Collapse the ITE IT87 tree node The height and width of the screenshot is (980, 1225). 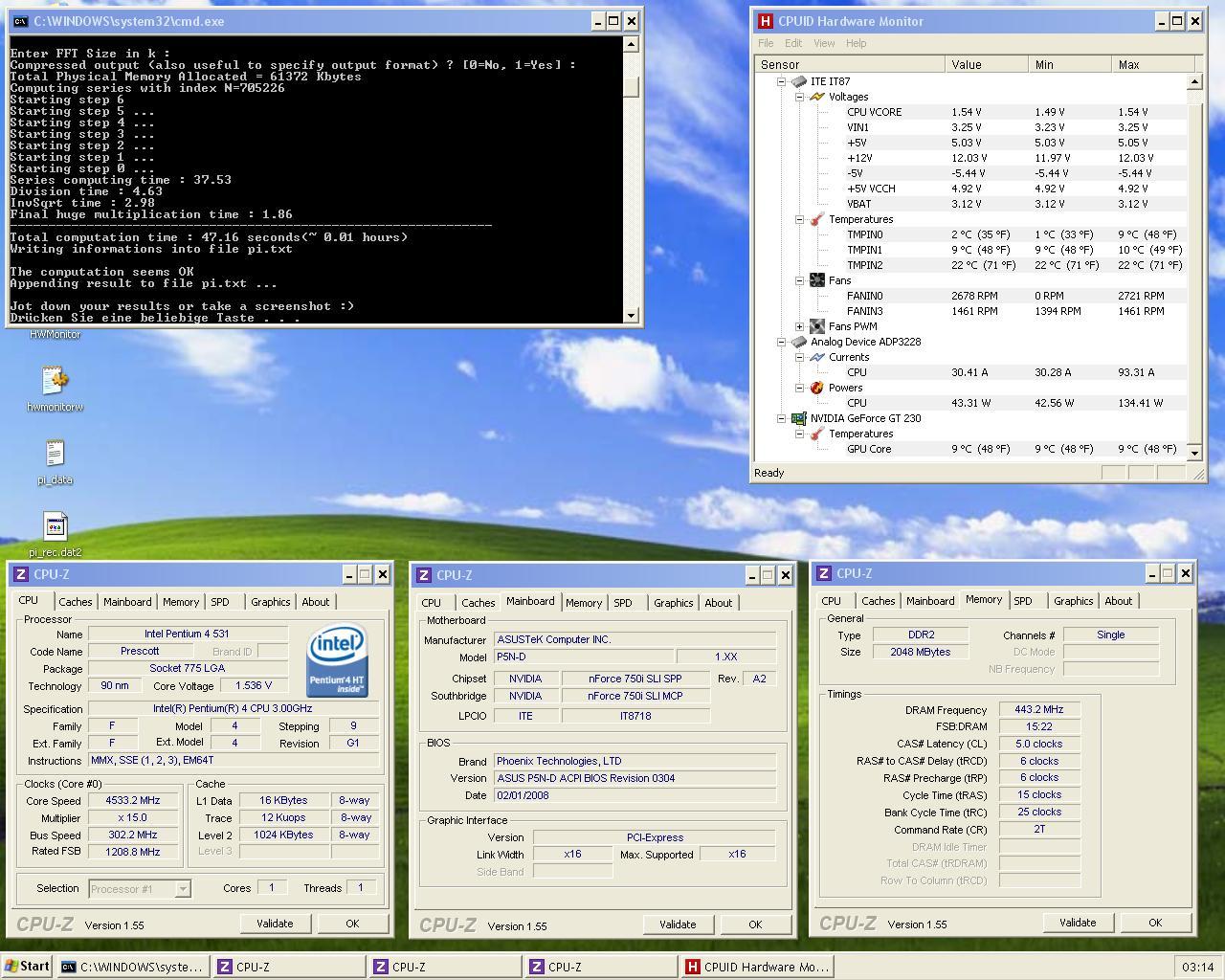coord(781,81)
